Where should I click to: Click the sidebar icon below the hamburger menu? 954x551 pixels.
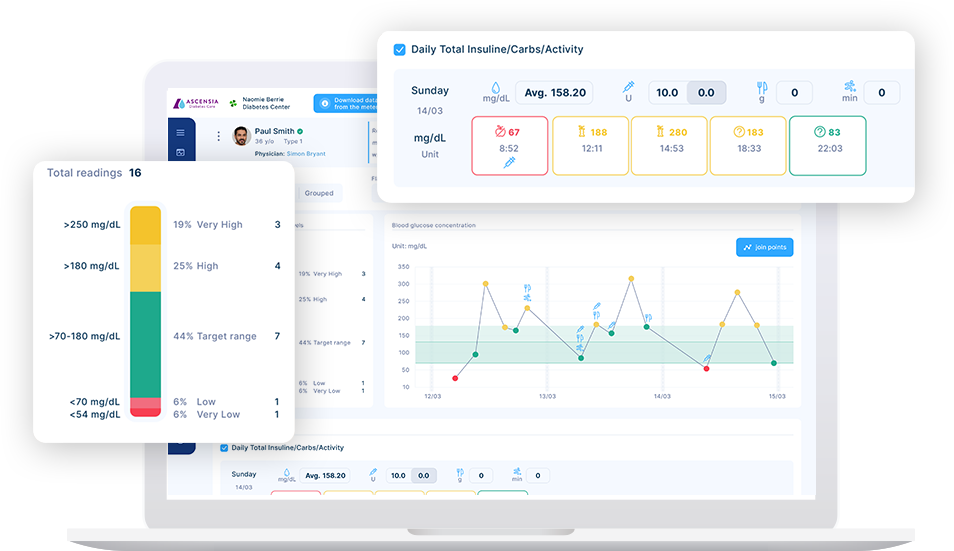tap(180, 152)
